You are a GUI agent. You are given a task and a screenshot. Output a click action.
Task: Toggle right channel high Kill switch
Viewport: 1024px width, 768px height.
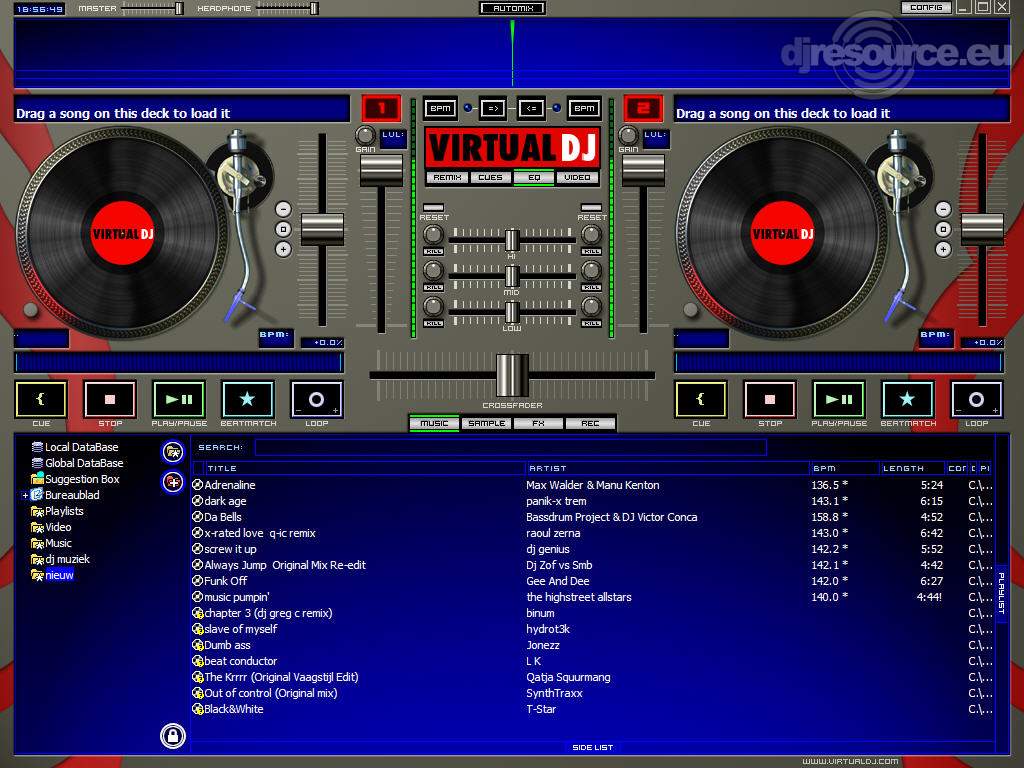click(x=592, y=251)
